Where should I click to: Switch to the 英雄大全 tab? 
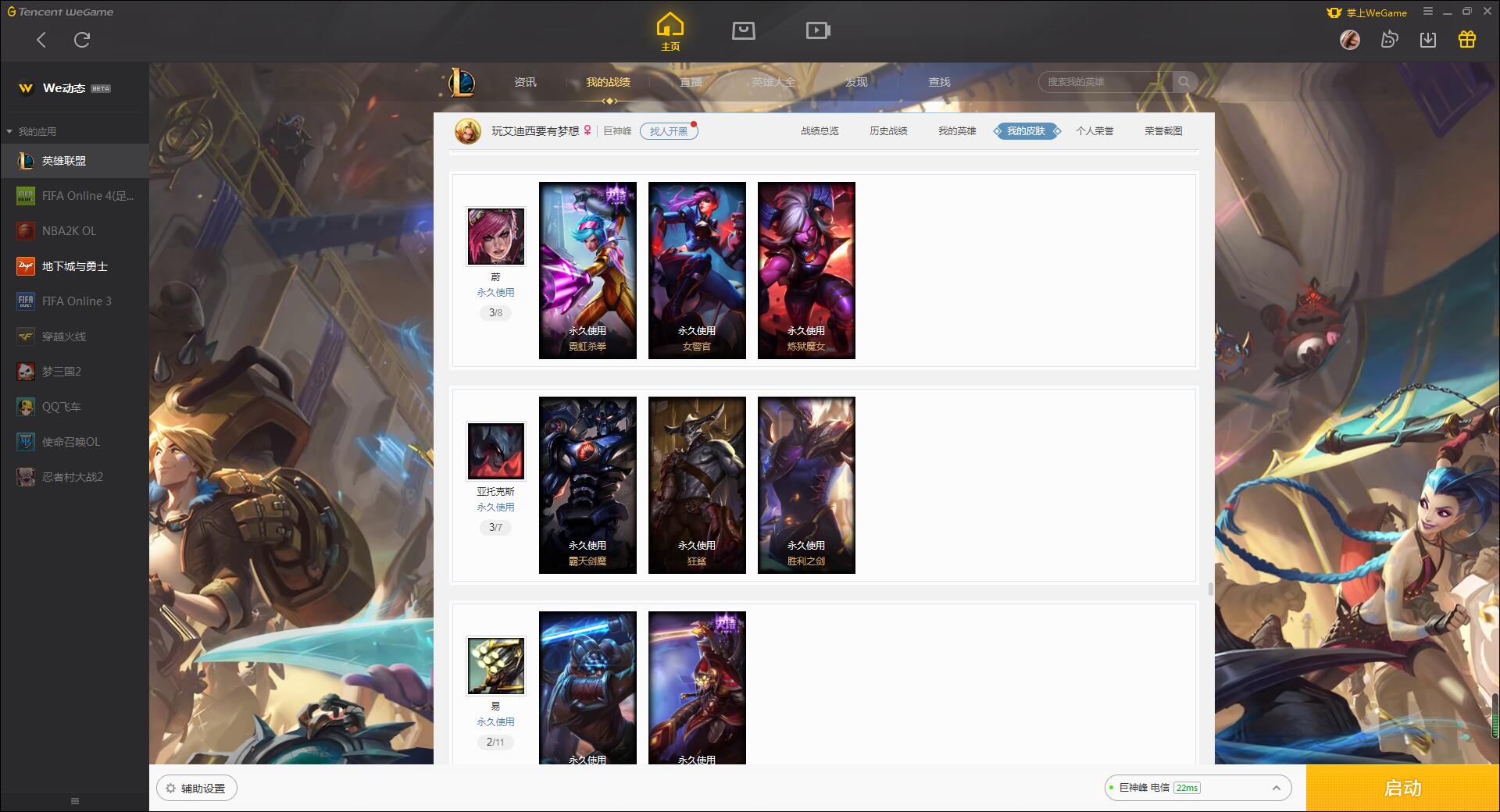tap(773, 82)
